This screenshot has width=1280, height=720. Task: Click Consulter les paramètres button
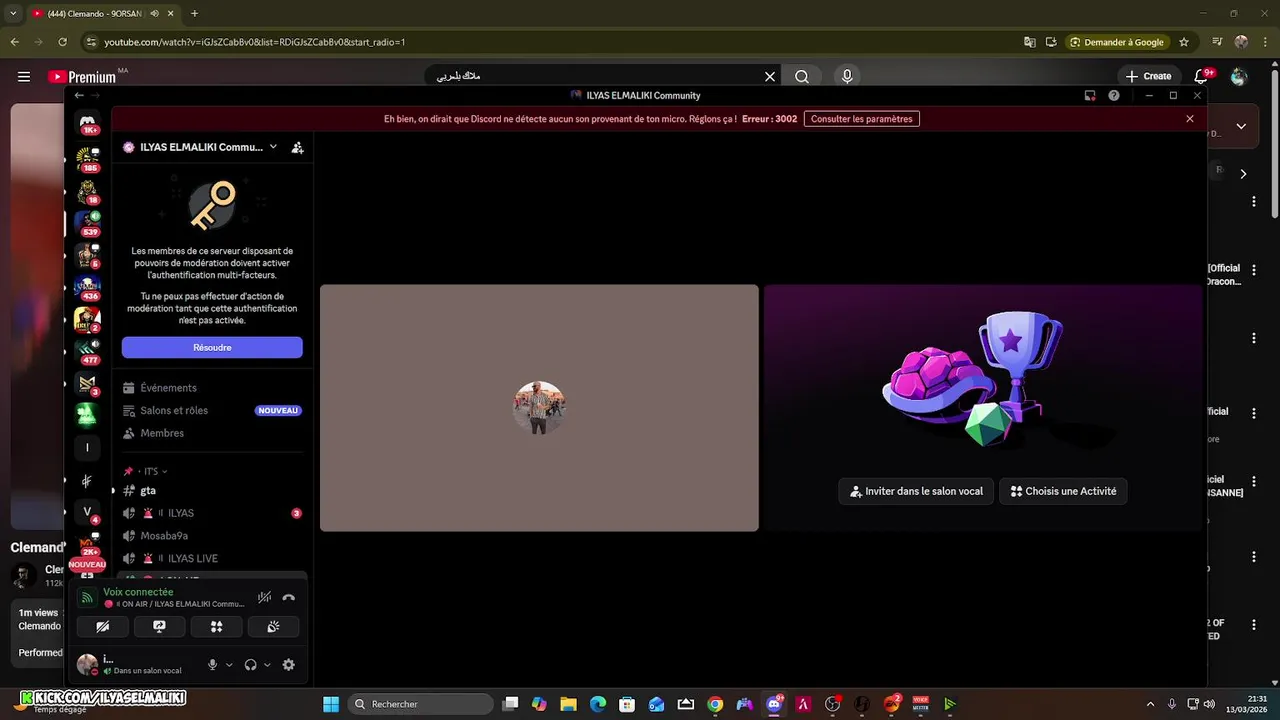tap(861, 118)
